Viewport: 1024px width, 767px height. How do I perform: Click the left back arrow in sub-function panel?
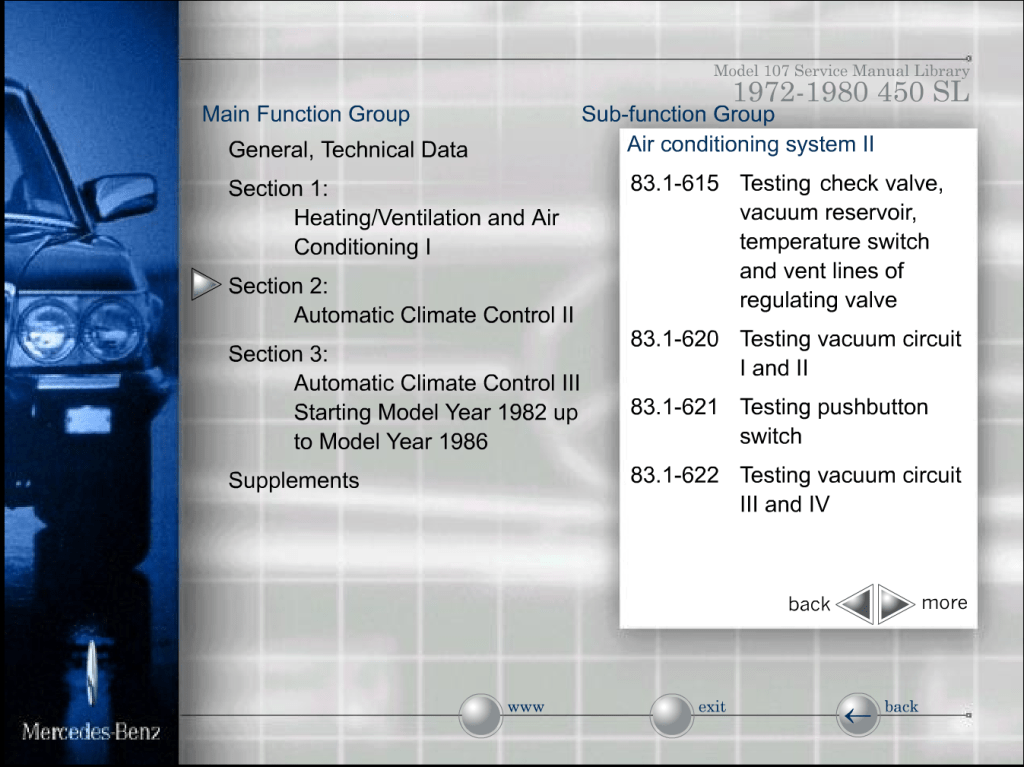point(855,604)
